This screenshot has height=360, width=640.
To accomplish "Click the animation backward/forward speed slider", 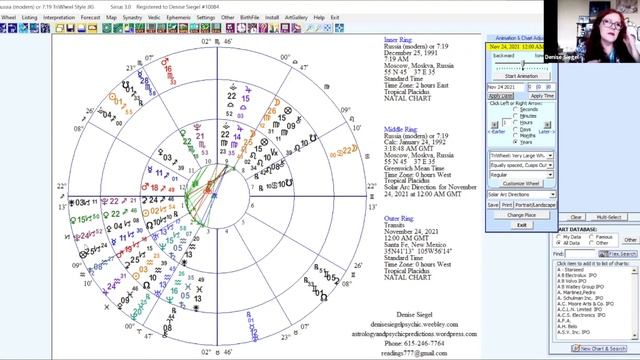I will [523, 63].
